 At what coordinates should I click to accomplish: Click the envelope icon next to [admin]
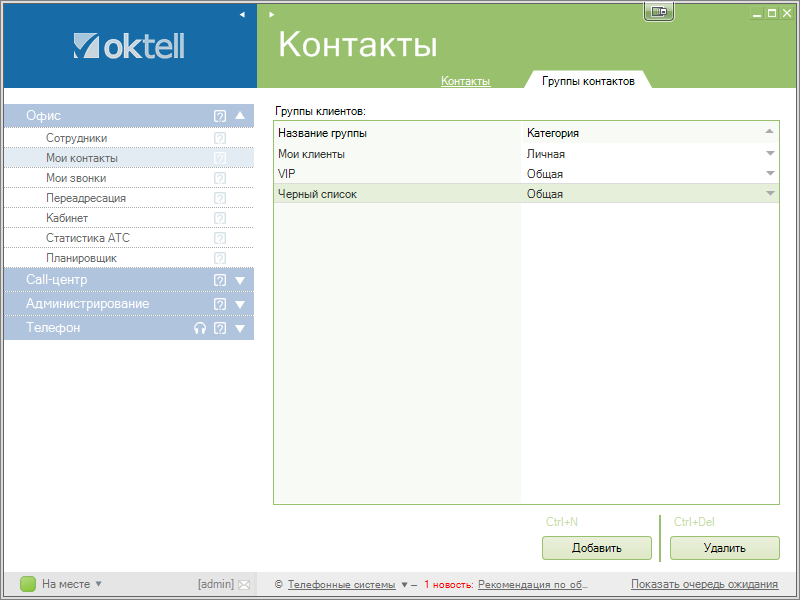243,585
